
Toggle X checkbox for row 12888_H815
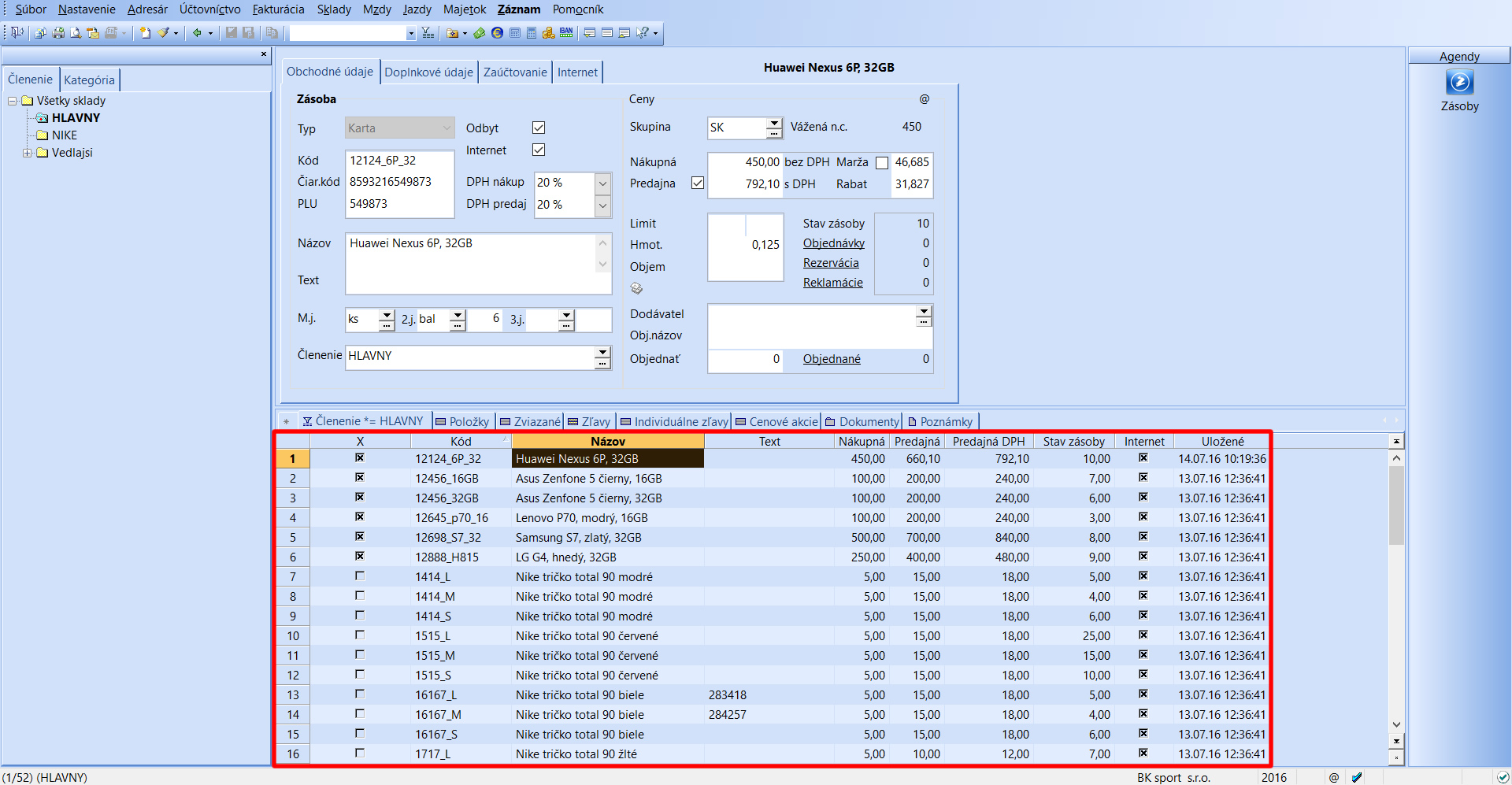pyautogui.click(x=360, y=556)
